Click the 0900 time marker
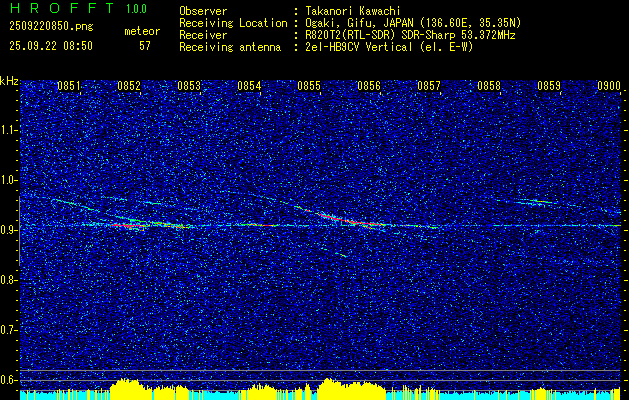The width and height of the screenshot is (629, 400). (609, 85)
